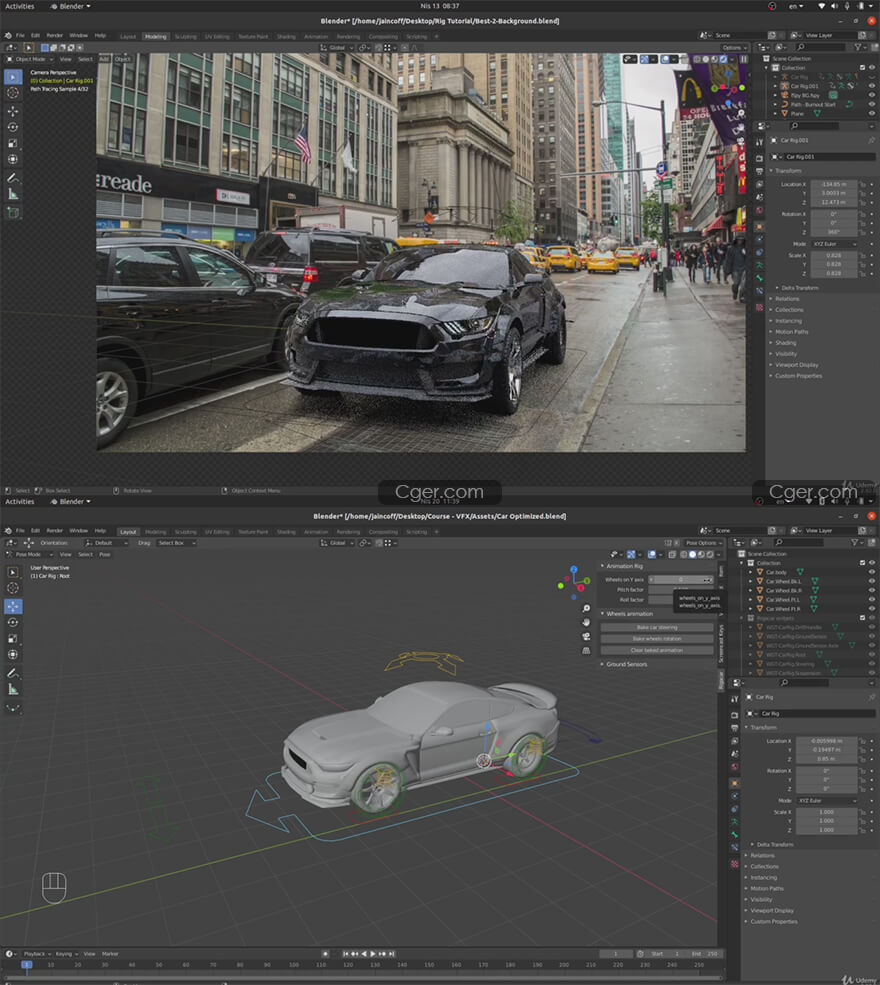Activate the Cursor tool in the upper viewport

(13, 93)
